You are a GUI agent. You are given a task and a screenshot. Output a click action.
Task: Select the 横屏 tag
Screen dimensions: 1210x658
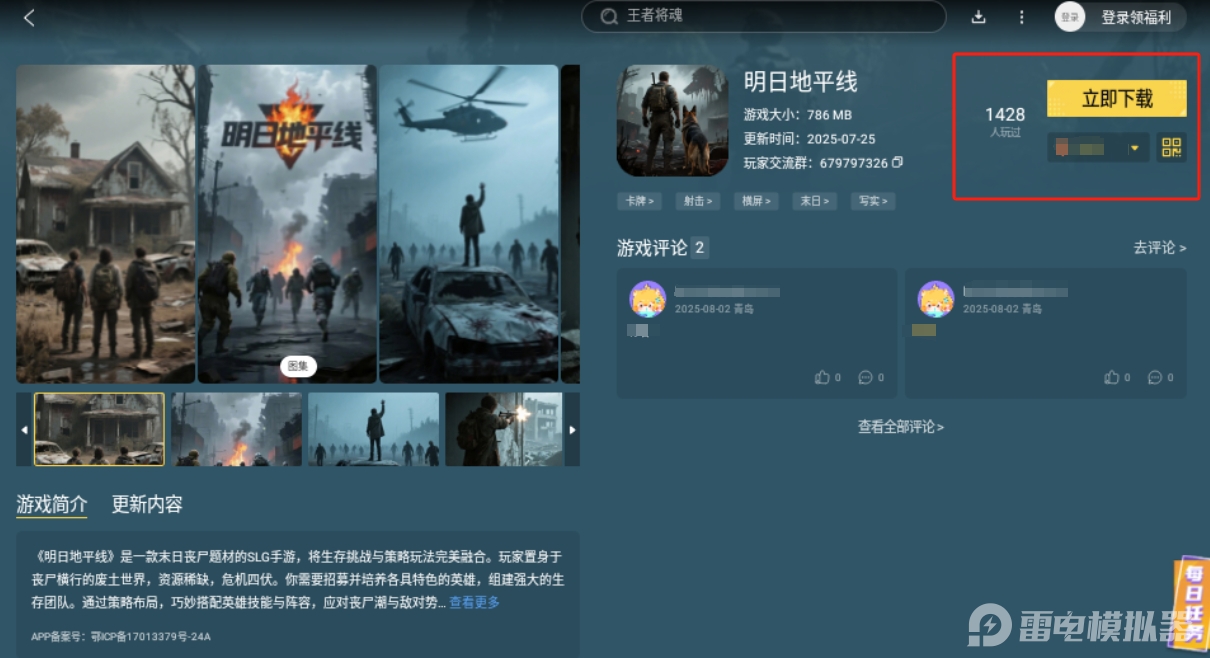756,201
